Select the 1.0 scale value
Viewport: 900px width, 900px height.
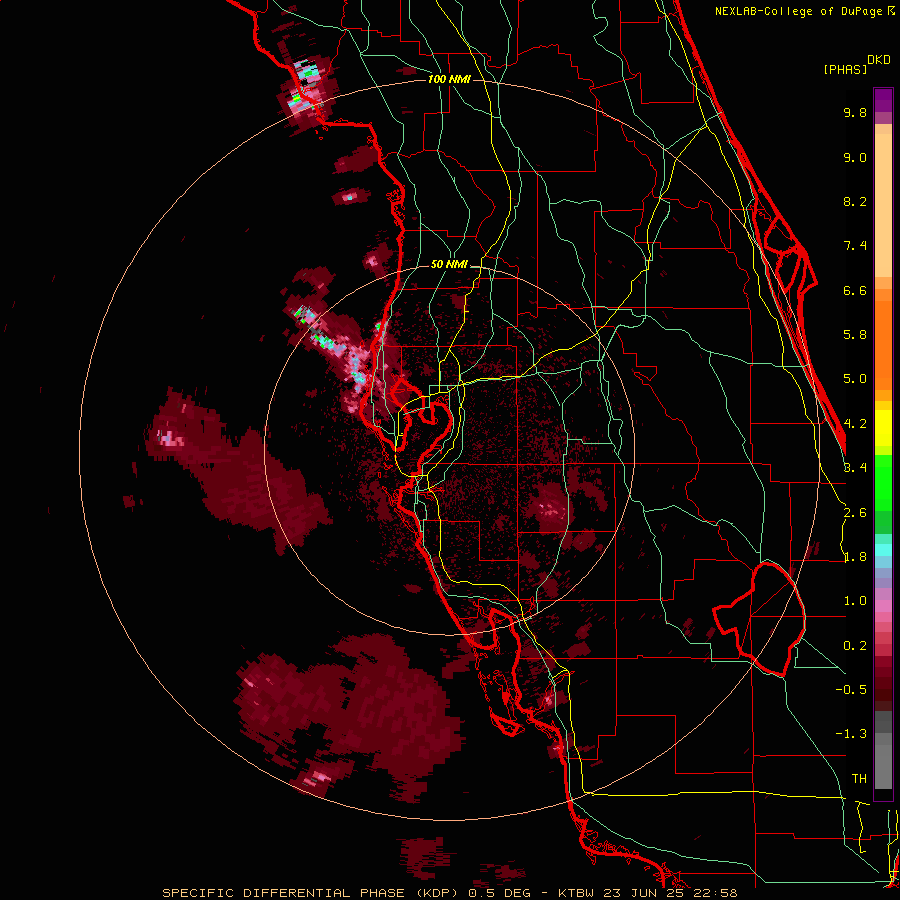pos(855,601)
